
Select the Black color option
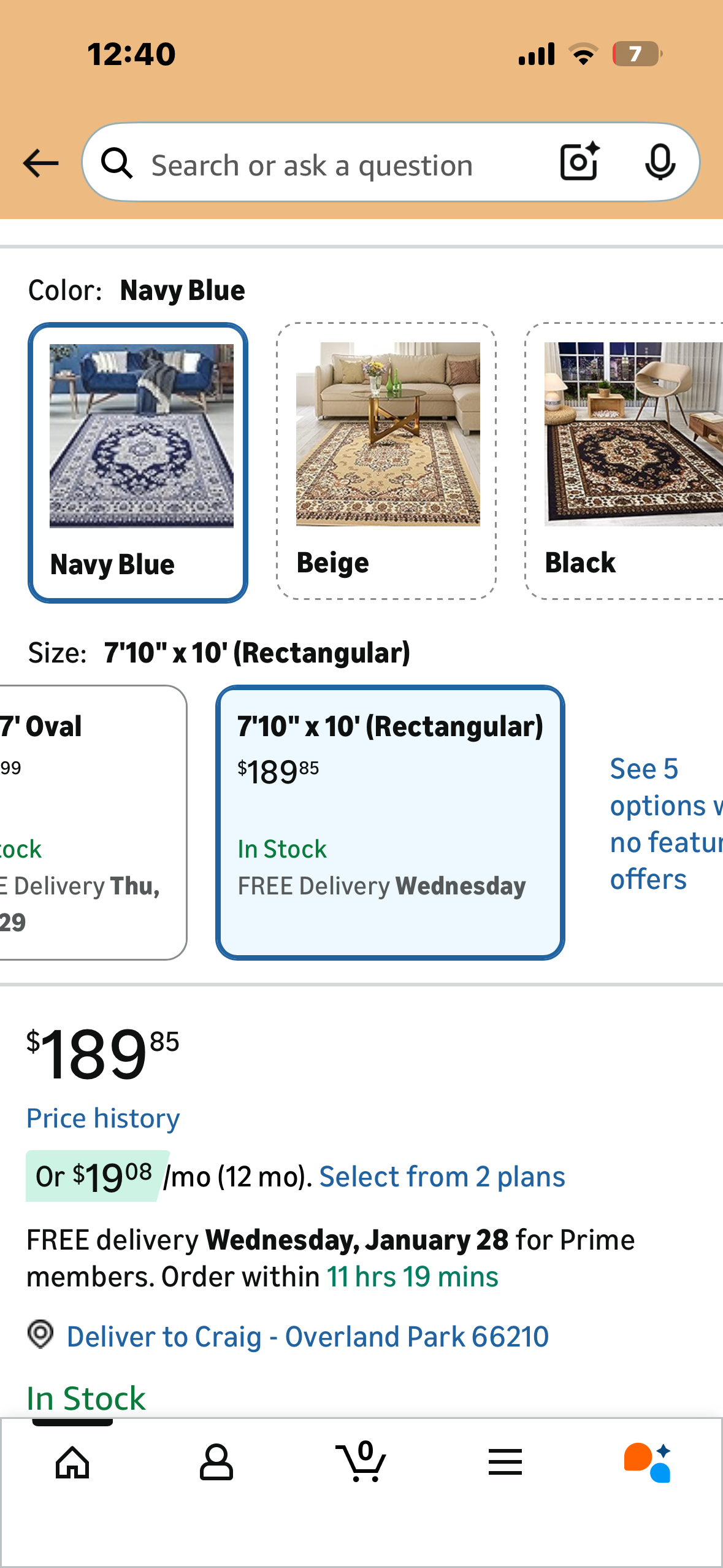pyautogui.click(x=625, y=458)
